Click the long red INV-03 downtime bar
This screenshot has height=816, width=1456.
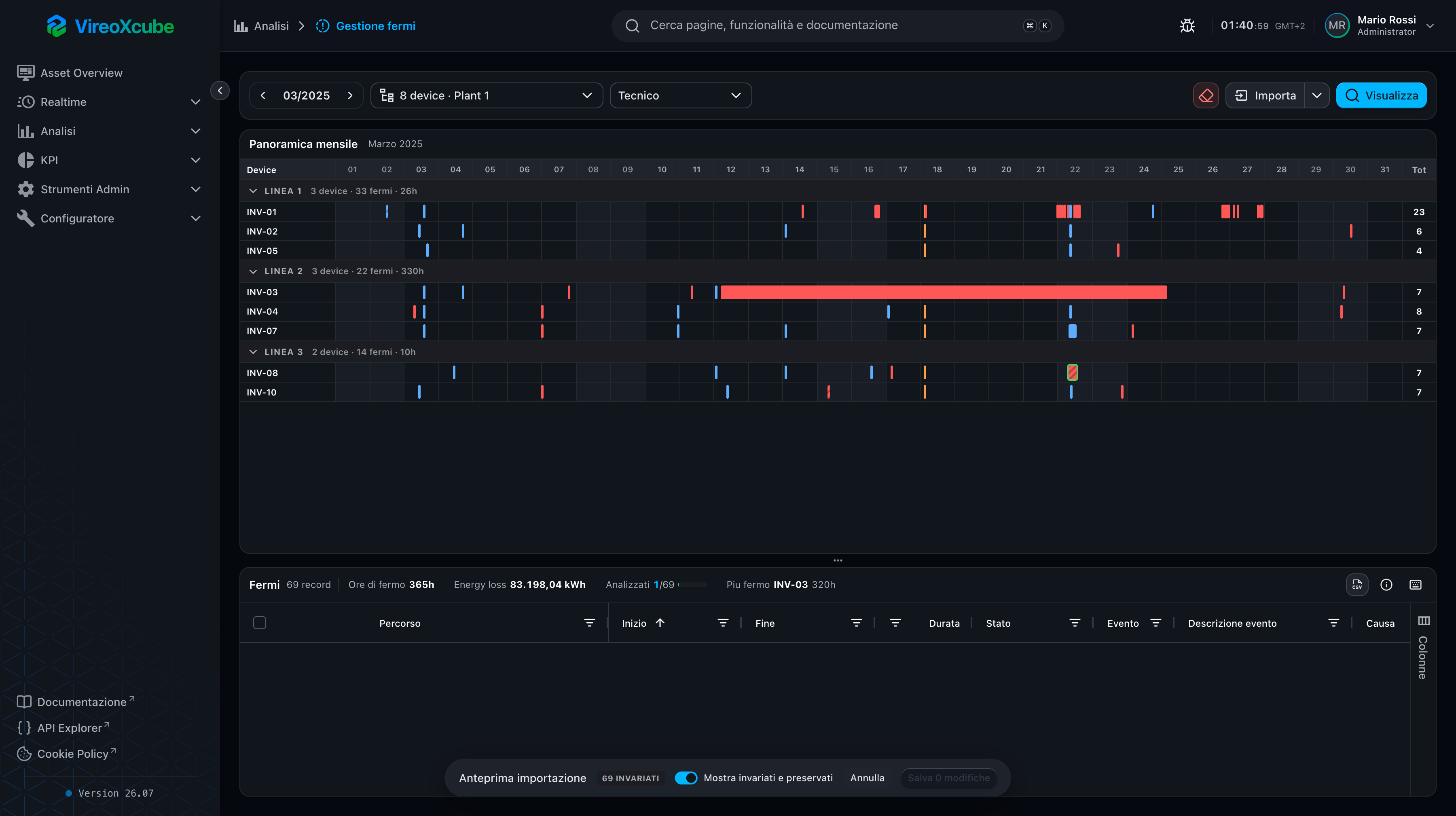pos(943,292)
